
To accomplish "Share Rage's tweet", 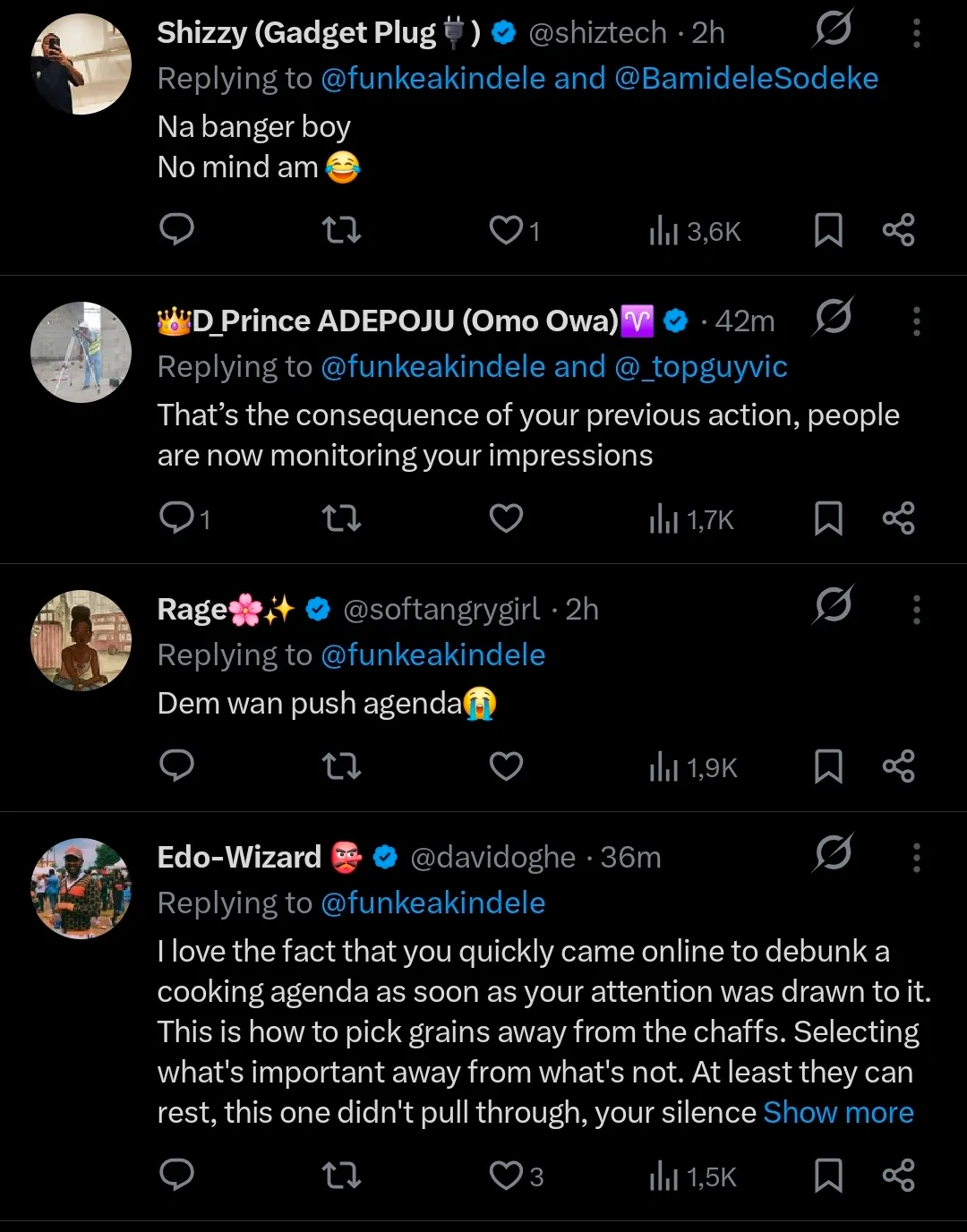I will tap(898, 766).
